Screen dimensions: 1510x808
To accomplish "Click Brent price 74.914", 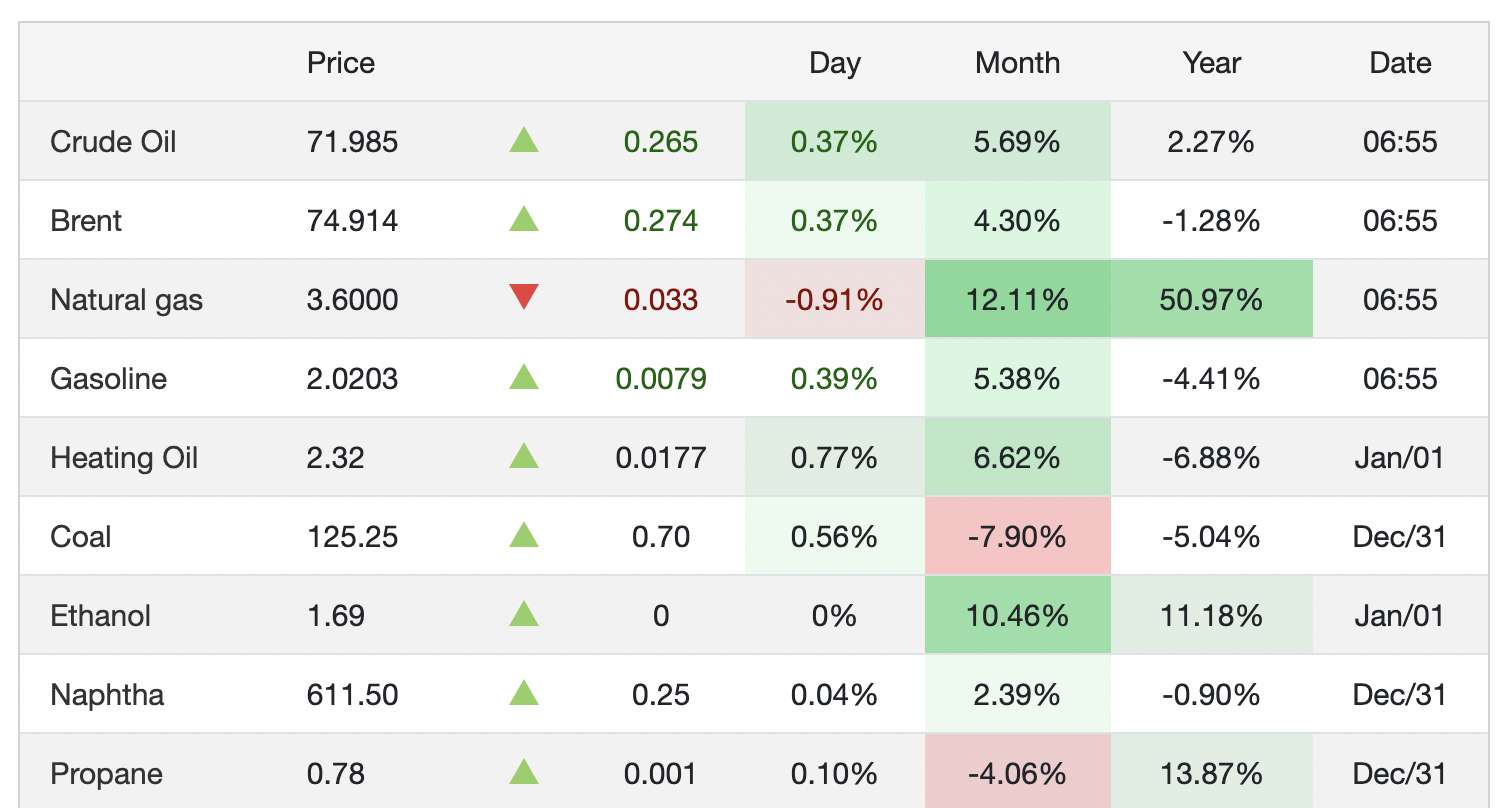I will (x=352, y=221).
